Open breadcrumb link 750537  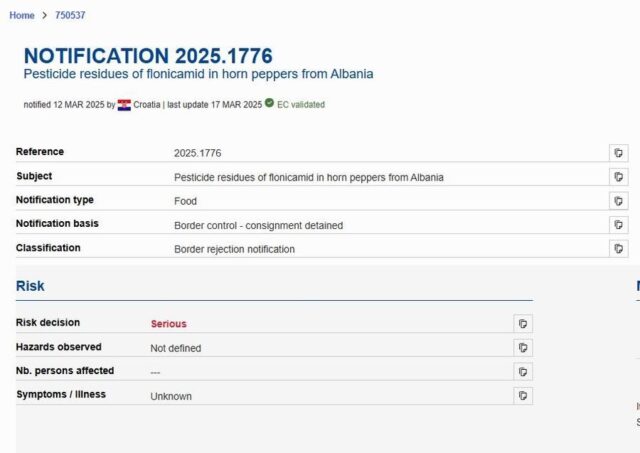tap(70, 15)
